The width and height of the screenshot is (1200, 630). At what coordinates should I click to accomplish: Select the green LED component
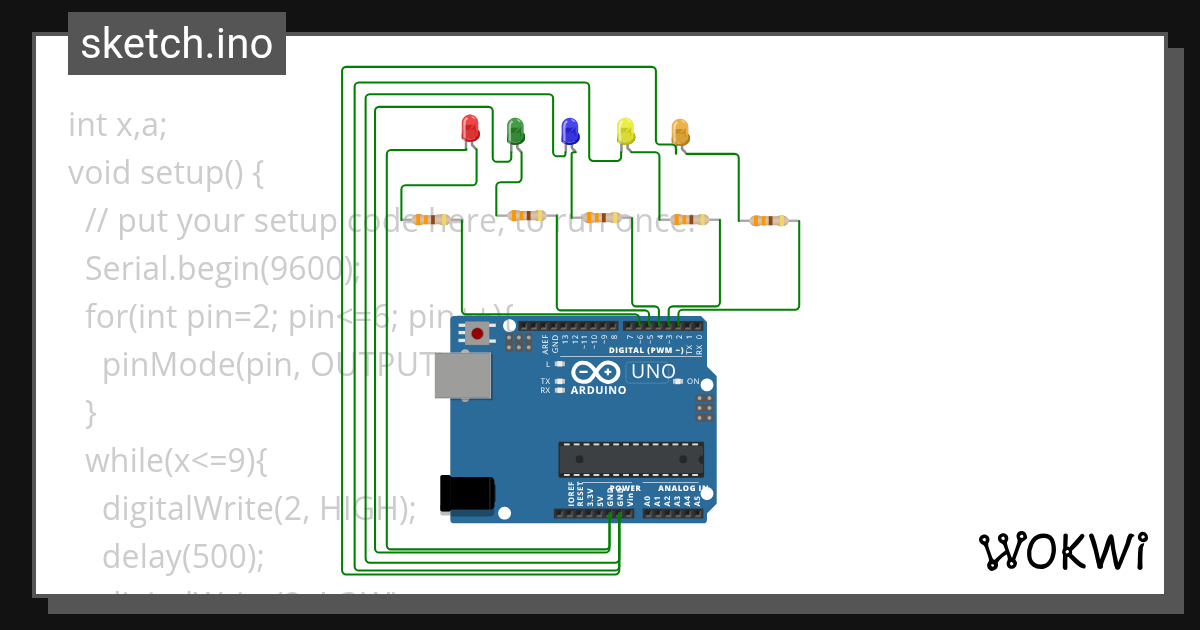click(516, 130)
